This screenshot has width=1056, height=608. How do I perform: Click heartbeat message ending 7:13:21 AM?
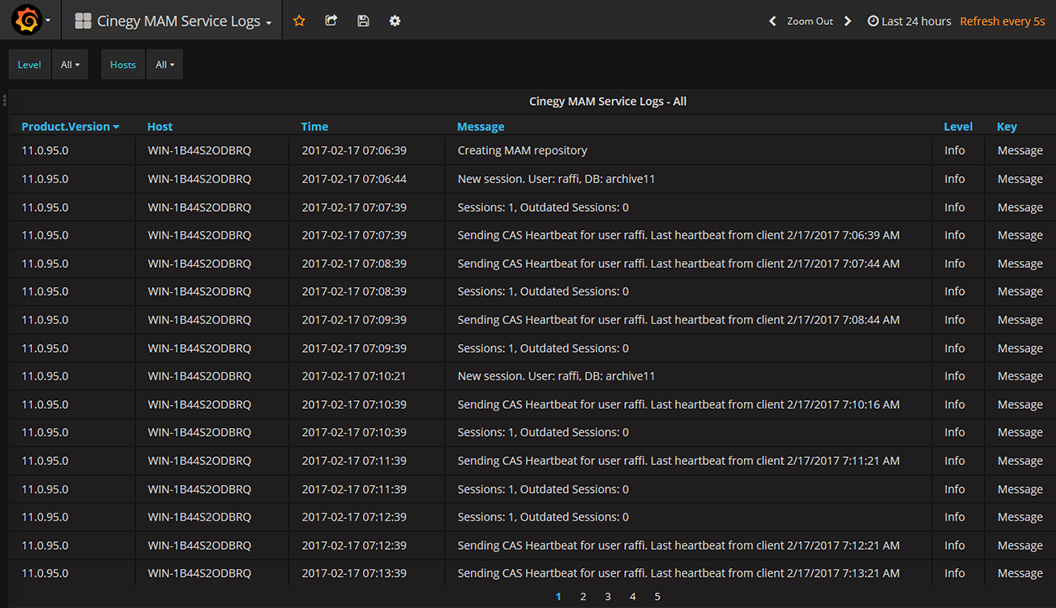tap(678, 574)
